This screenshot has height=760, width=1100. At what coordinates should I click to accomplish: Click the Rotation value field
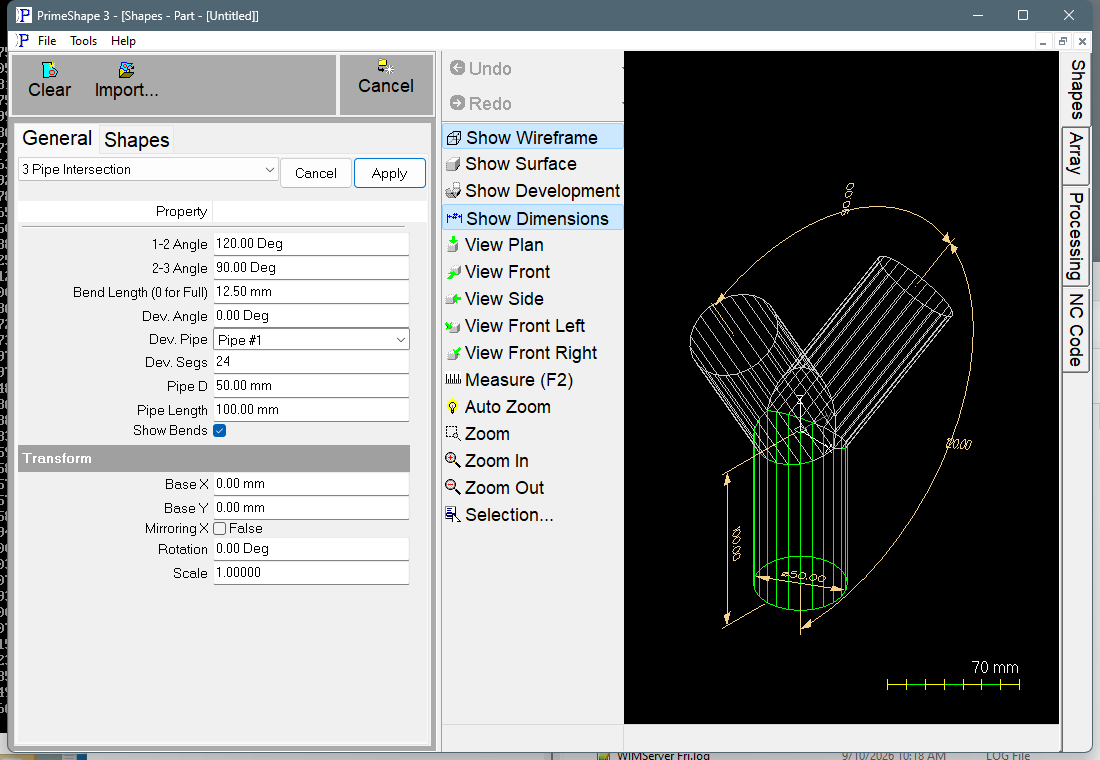click(x=311, y=549)
